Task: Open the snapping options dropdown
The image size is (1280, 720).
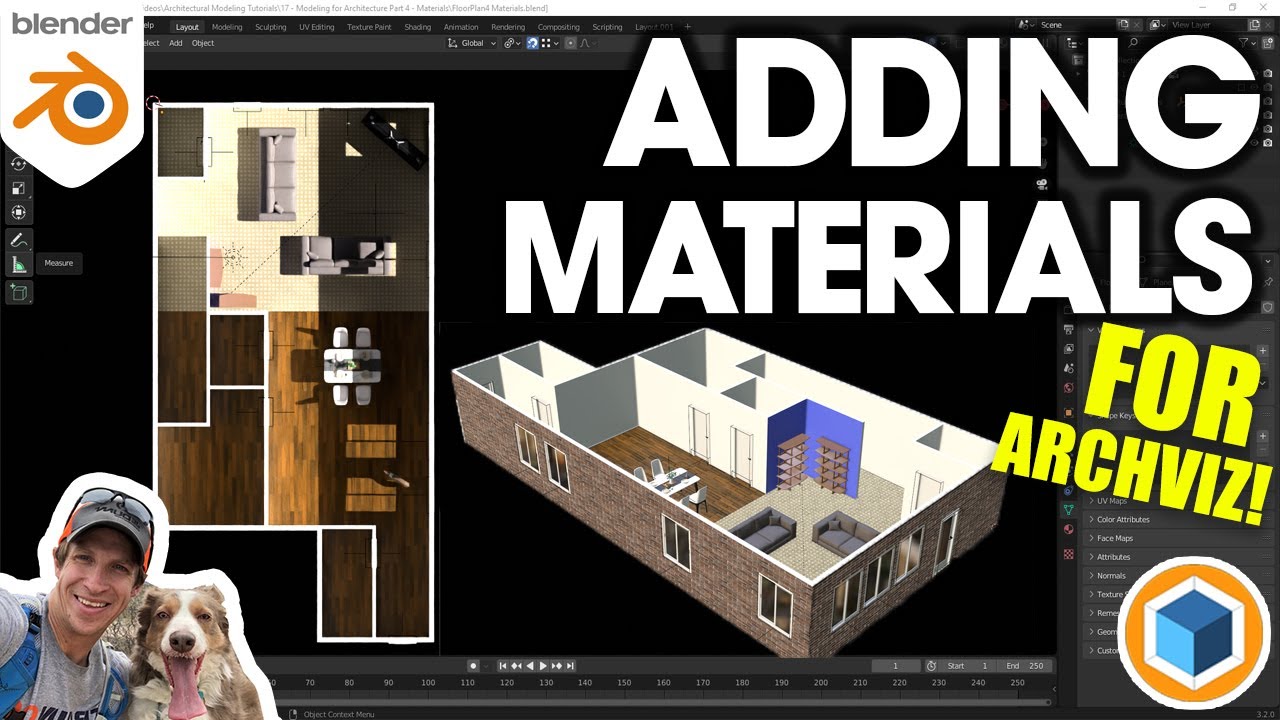Action: [550, 43]
